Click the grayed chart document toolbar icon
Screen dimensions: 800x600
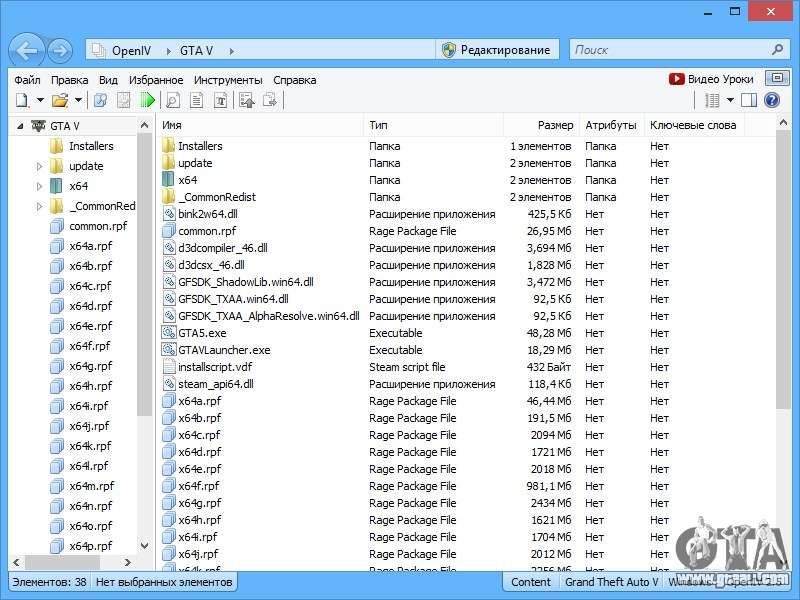pyautogui.click(x=124, y=100)
